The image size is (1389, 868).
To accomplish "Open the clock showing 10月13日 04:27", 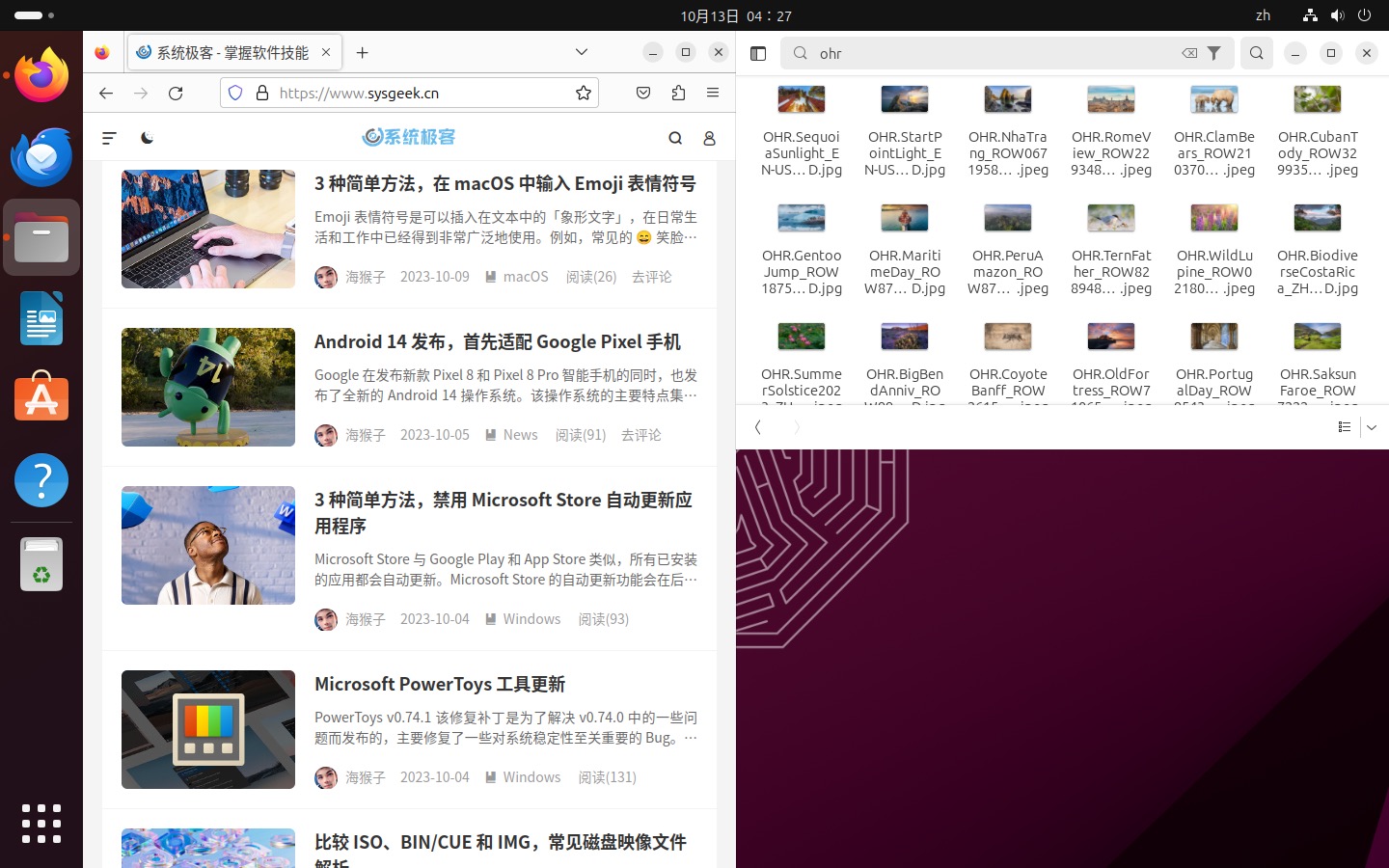I will pyautogui.click(x=736, y=15).
